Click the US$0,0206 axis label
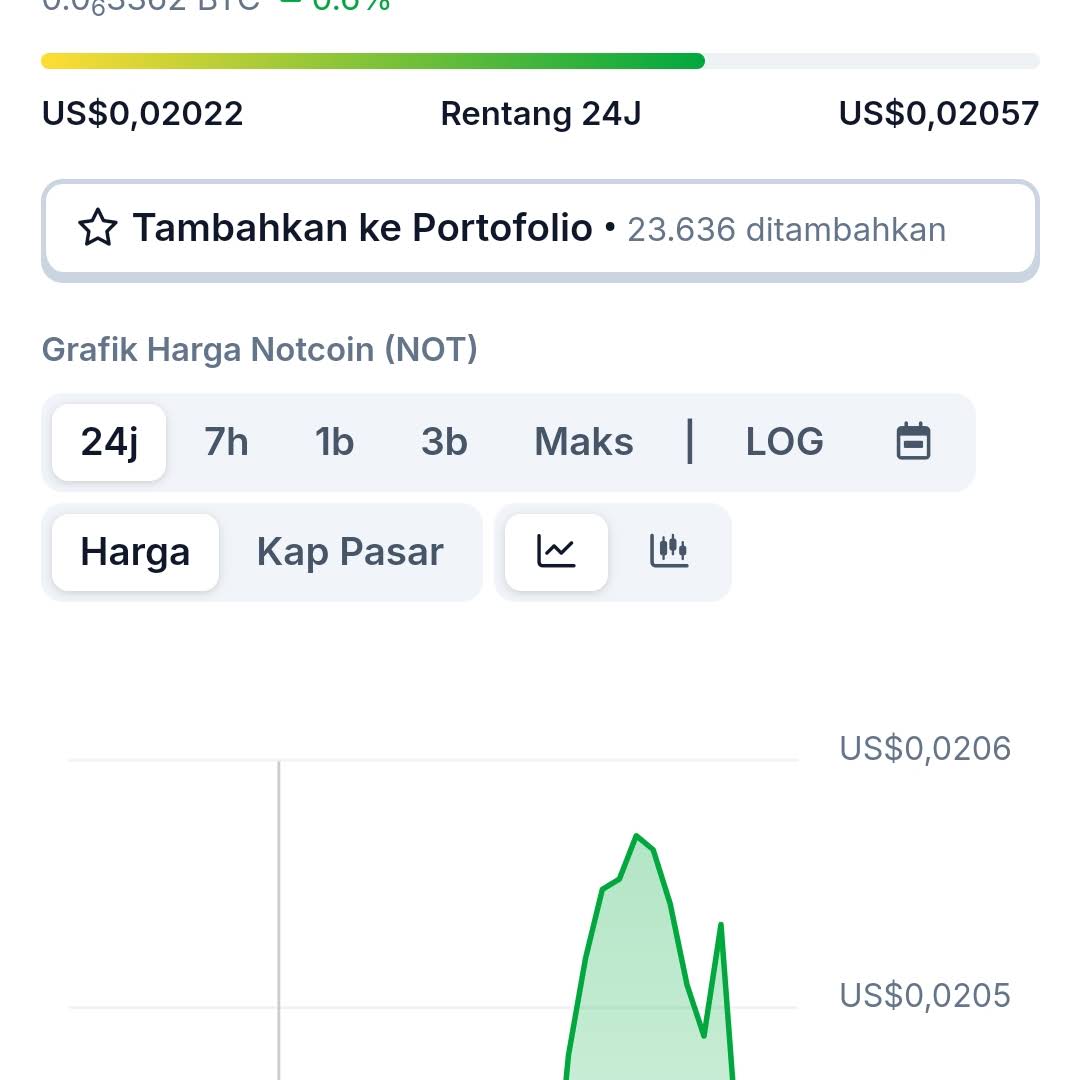The image size is (1080, 1080). point(925,748)
